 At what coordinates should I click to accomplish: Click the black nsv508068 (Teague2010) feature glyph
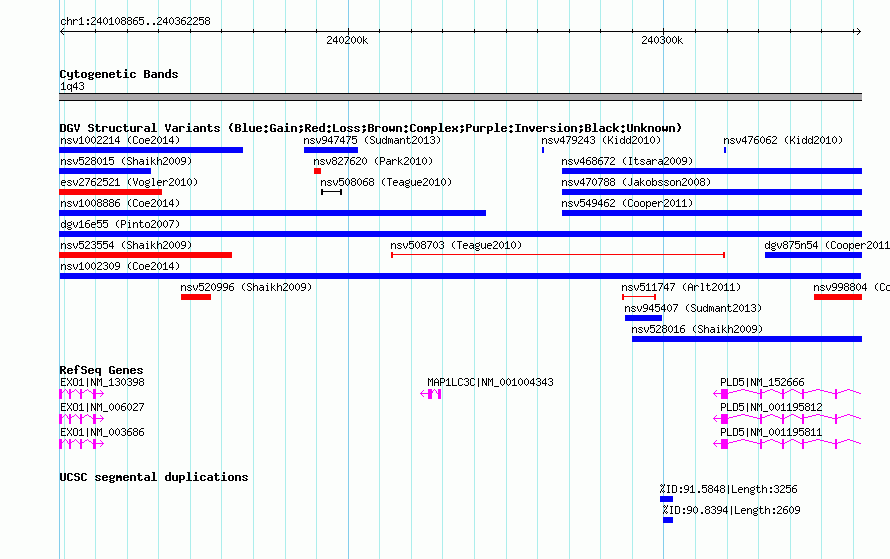click(331, 192)
